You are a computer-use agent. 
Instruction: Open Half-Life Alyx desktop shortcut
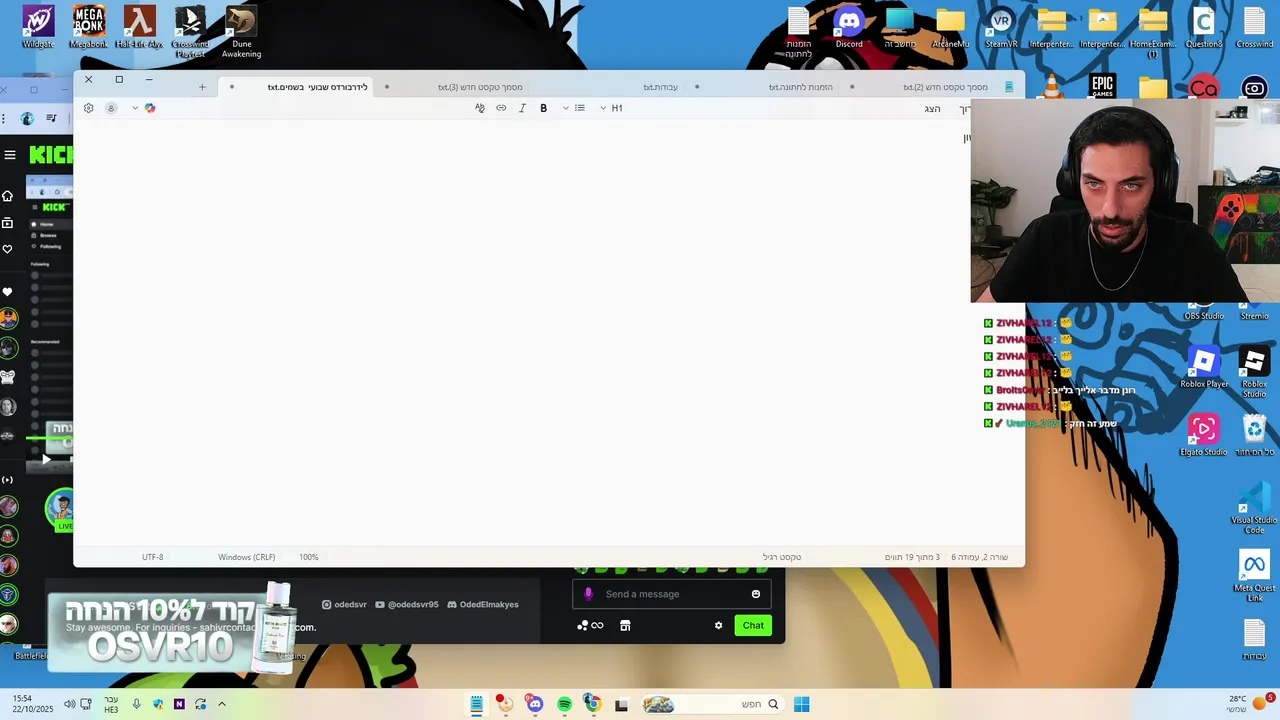click(139, 27)
